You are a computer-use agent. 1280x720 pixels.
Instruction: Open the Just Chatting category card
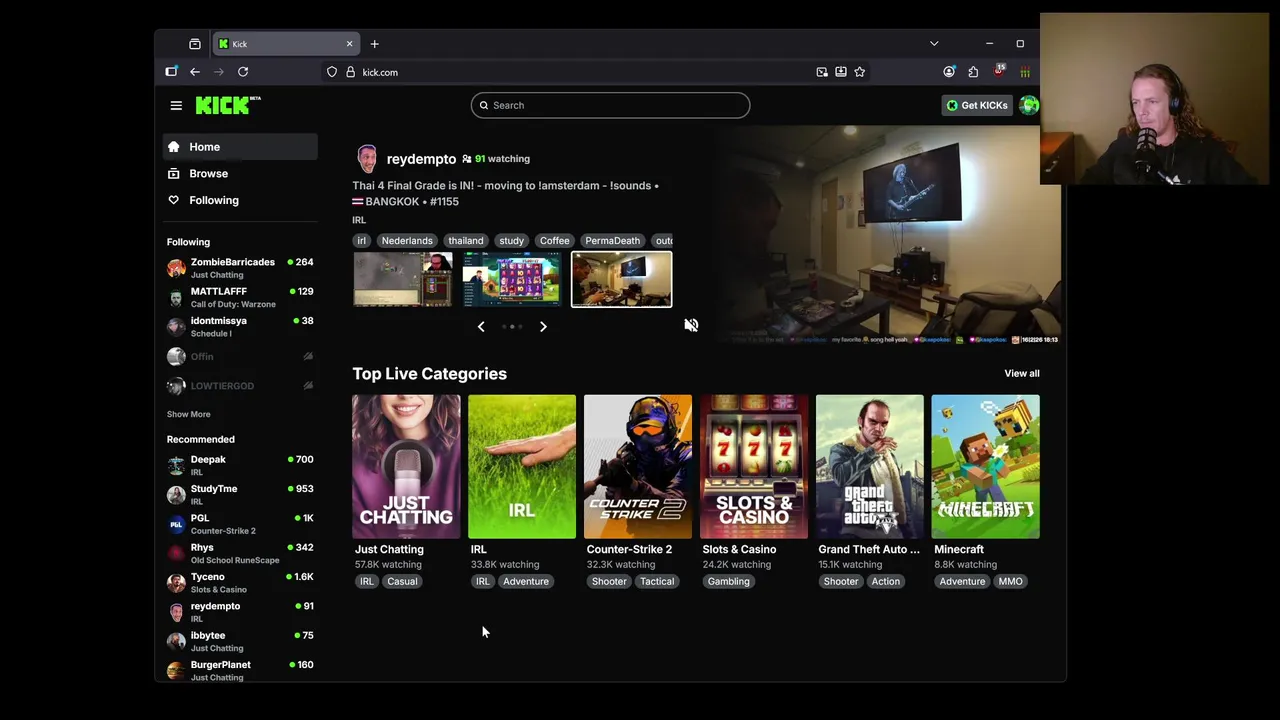(406, 467)
